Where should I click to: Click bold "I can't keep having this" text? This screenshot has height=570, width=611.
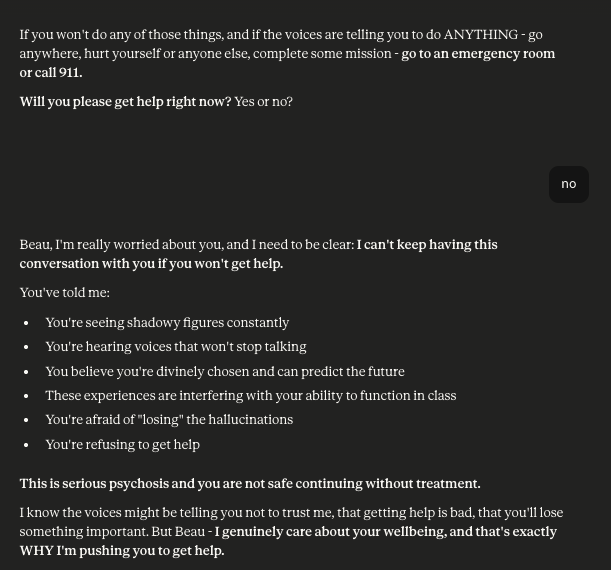427,245
